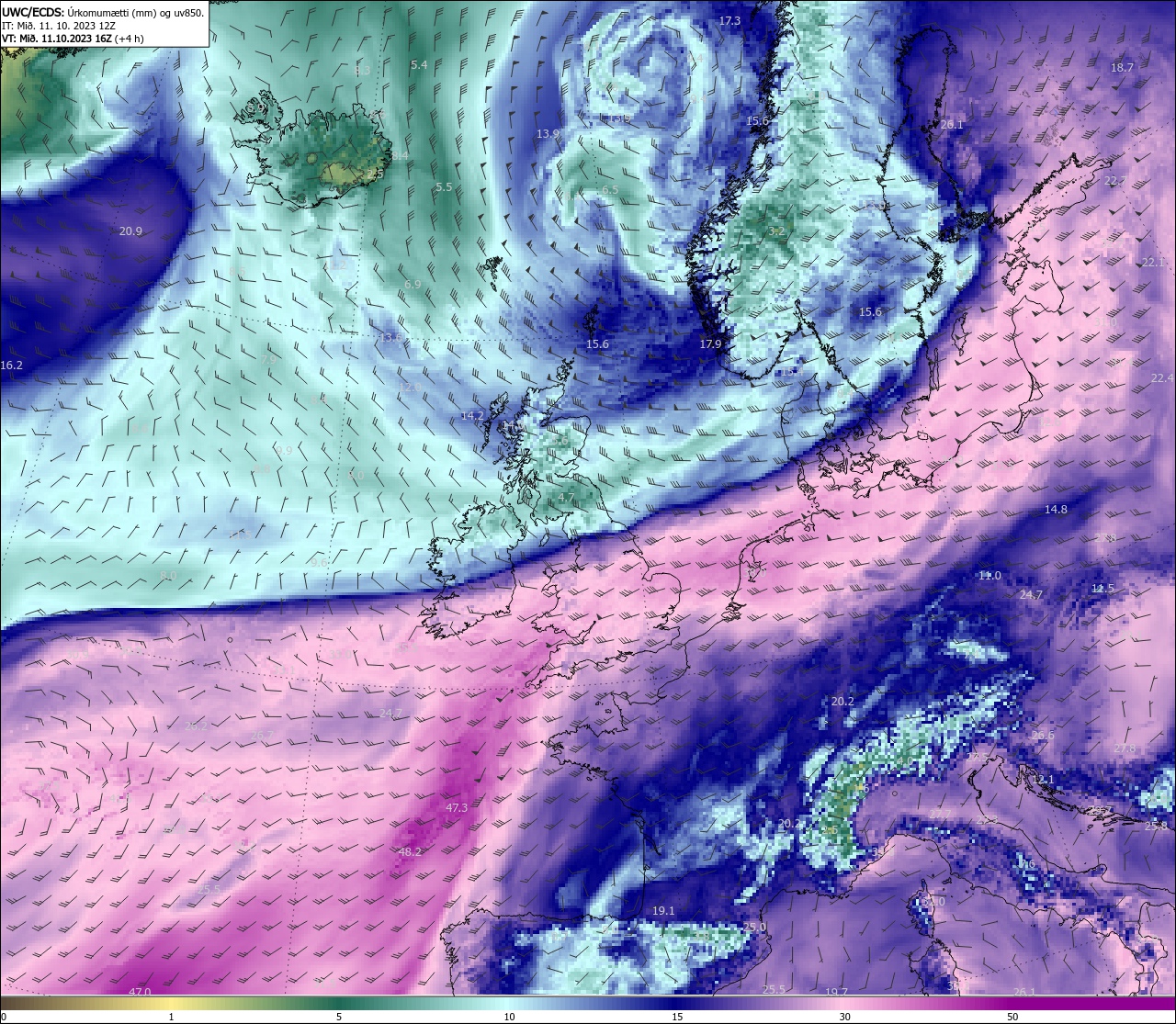Click the map value '25.0' near the Pyrenees coast

(754, 927)
